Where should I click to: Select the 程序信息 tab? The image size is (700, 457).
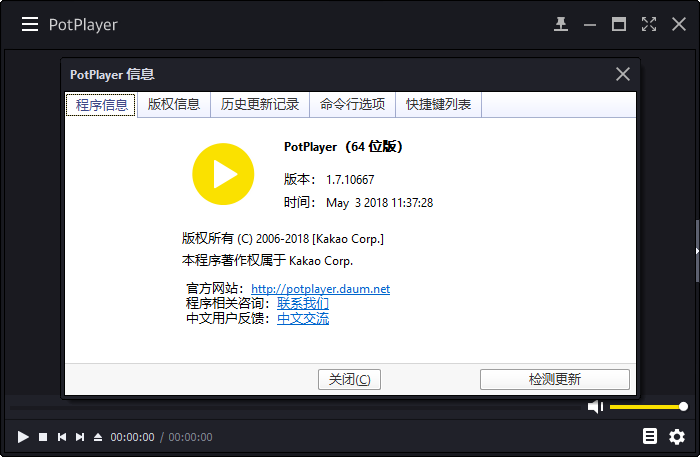tap(101, 105)
